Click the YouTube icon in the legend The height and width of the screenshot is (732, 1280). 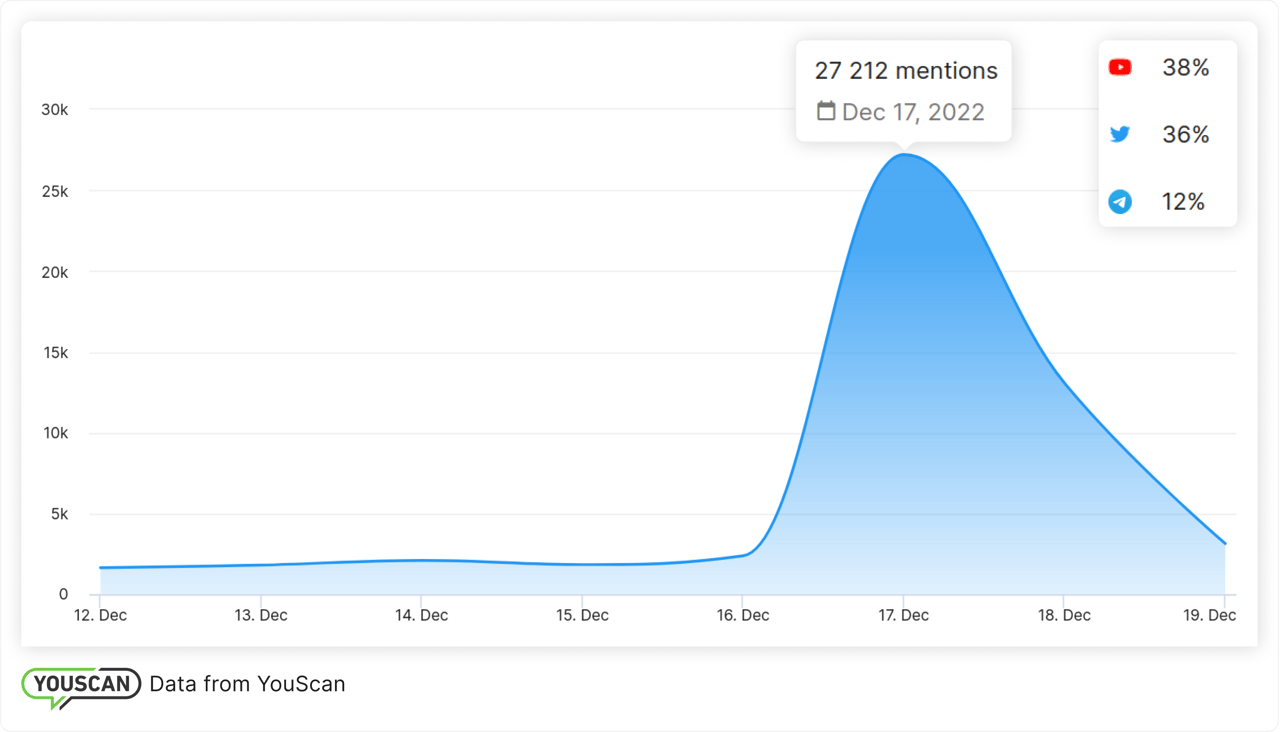[x=1120, y=68]
